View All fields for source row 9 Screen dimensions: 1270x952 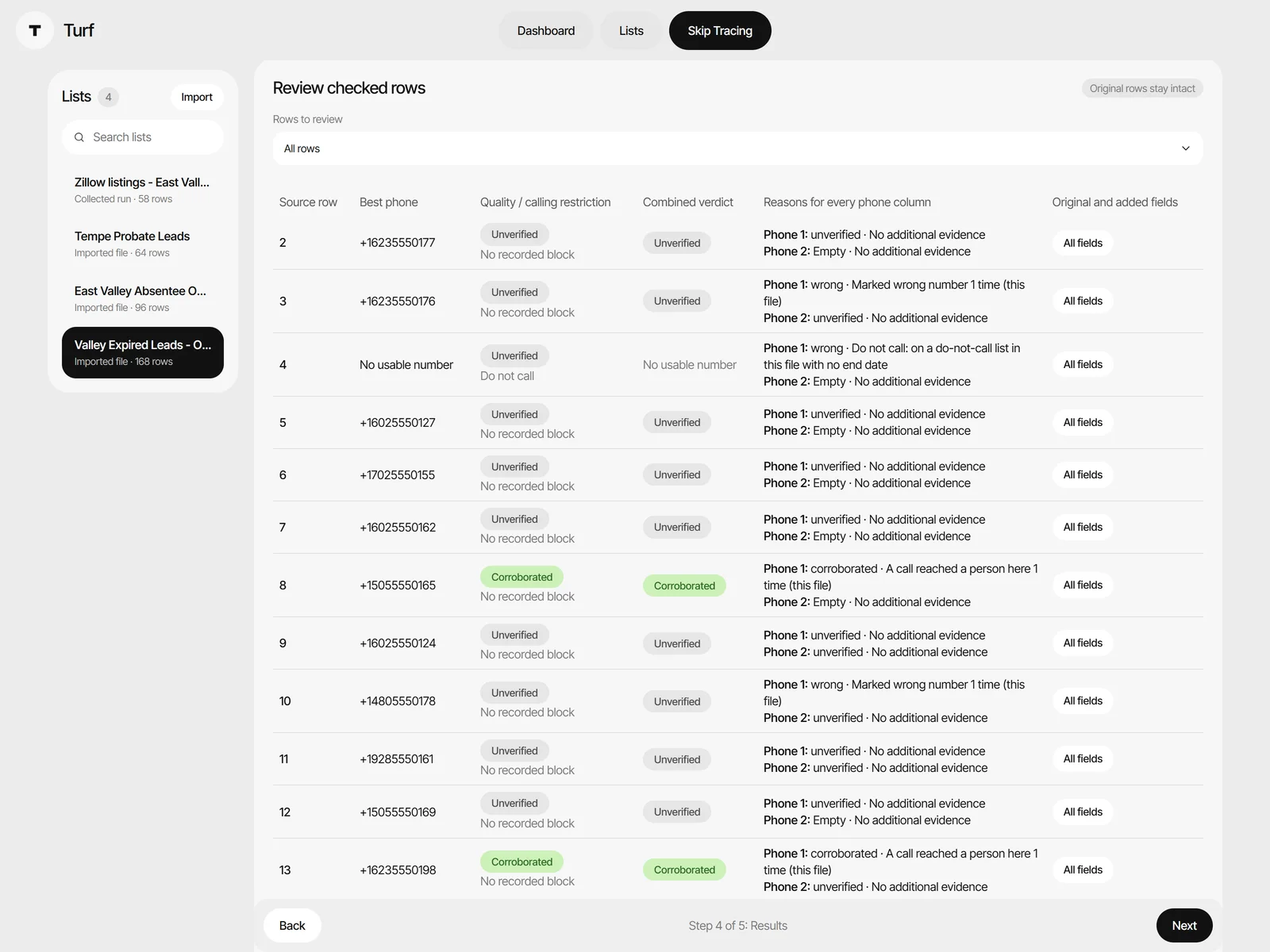point(1083,643)
